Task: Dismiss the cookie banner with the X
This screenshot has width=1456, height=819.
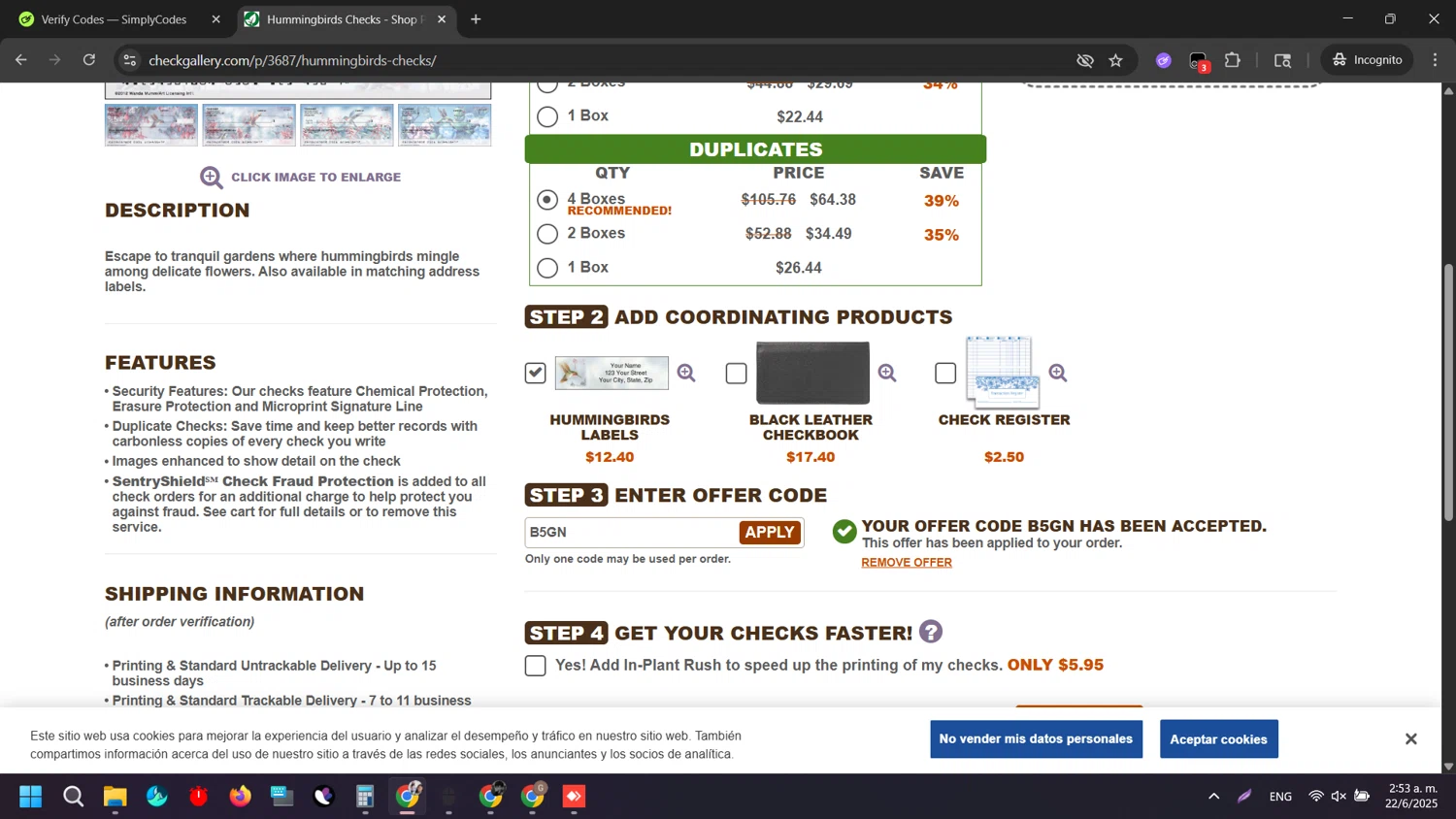Action: point(1410,739)
